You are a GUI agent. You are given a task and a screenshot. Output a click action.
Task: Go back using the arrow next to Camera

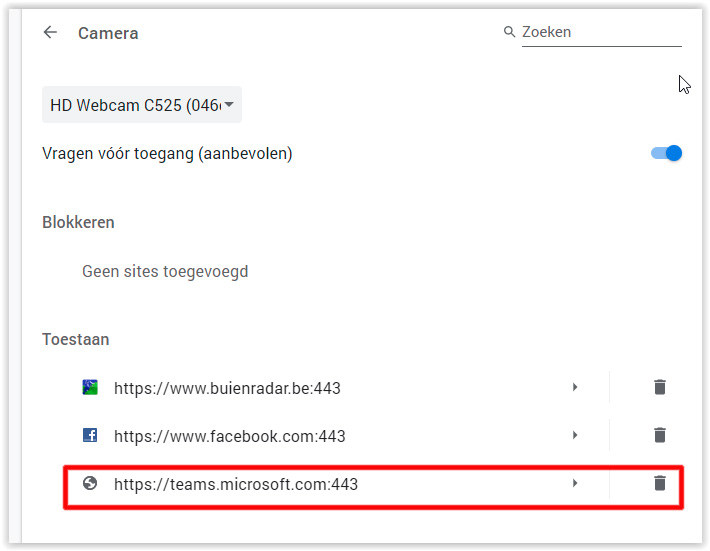(x=50, y=33)
